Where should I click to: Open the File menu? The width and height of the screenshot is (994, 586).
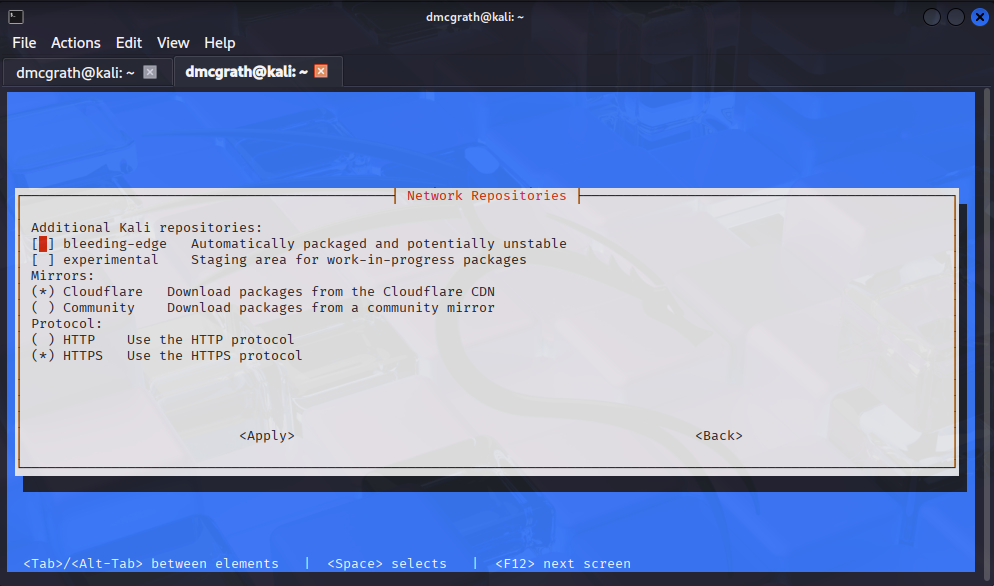pos(24,42)
